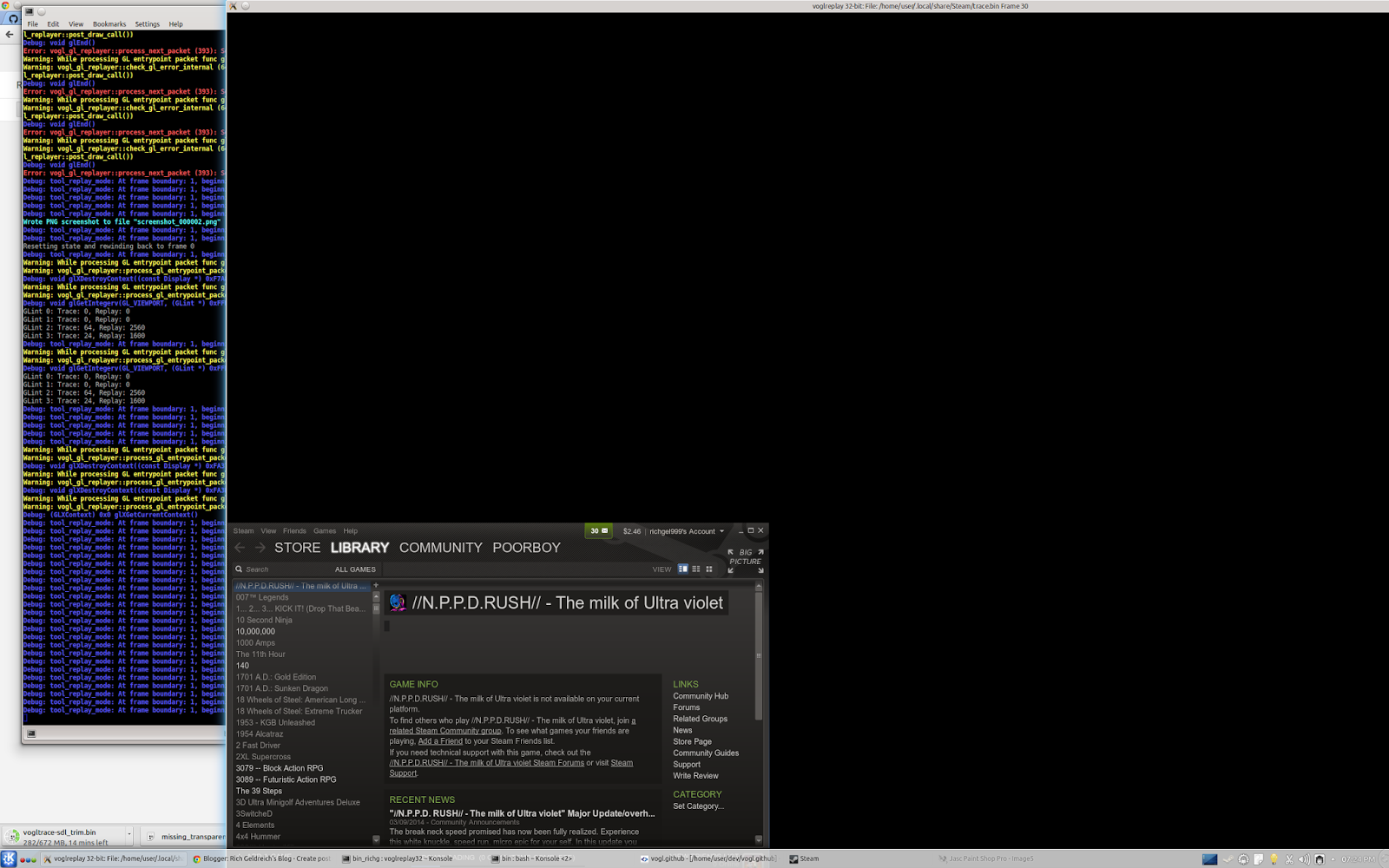Select 007 Legends in the games list
Image resolution: width=1389 pixels, height=868 pixels.
click(262, 597)
